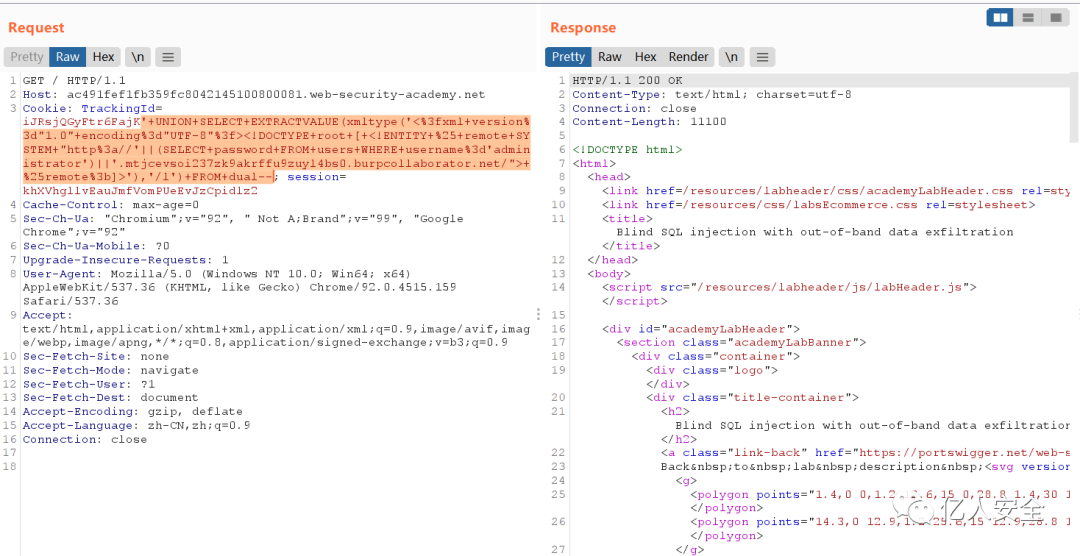
Task: Click the Sec-Ch-Ua header line
Action: [243, 225]
